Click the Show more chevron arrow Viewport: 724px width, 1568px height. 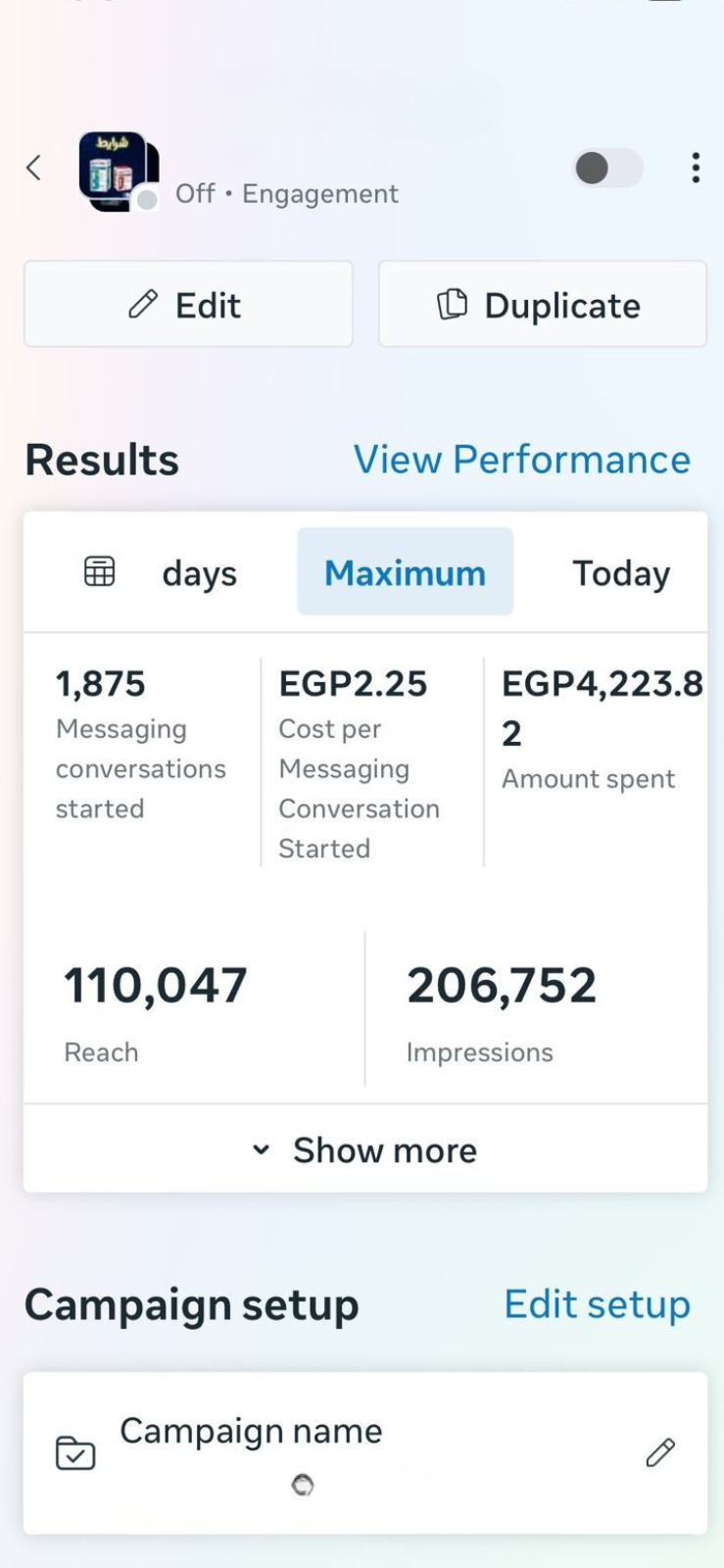click(261, 1150)
